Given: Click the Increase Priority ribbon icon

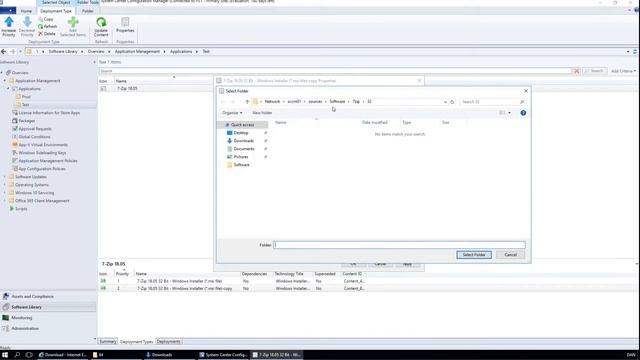Looking at the screenshot, I should pos(9,27).
